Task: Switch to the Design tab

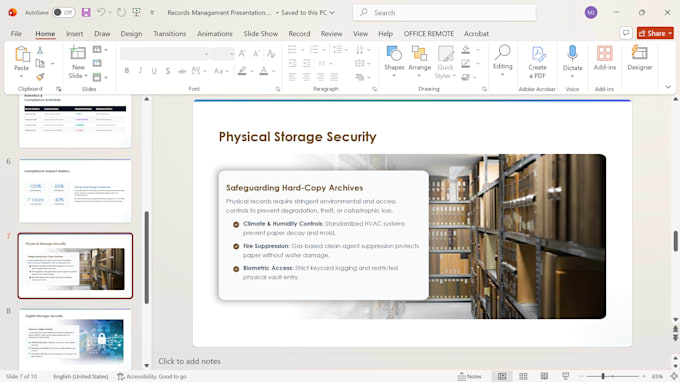Action: (x=131, y=33)
